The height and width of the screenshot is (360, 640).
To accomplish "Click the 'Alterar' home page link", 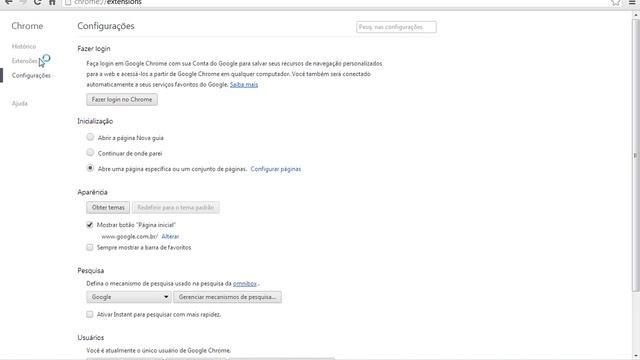I will [170, 236].
